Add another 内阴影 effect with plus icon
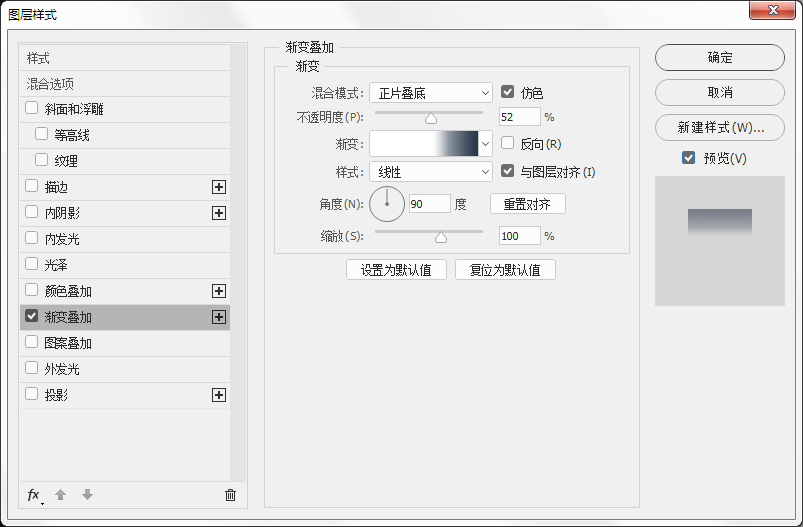 (x=219, y=213)
